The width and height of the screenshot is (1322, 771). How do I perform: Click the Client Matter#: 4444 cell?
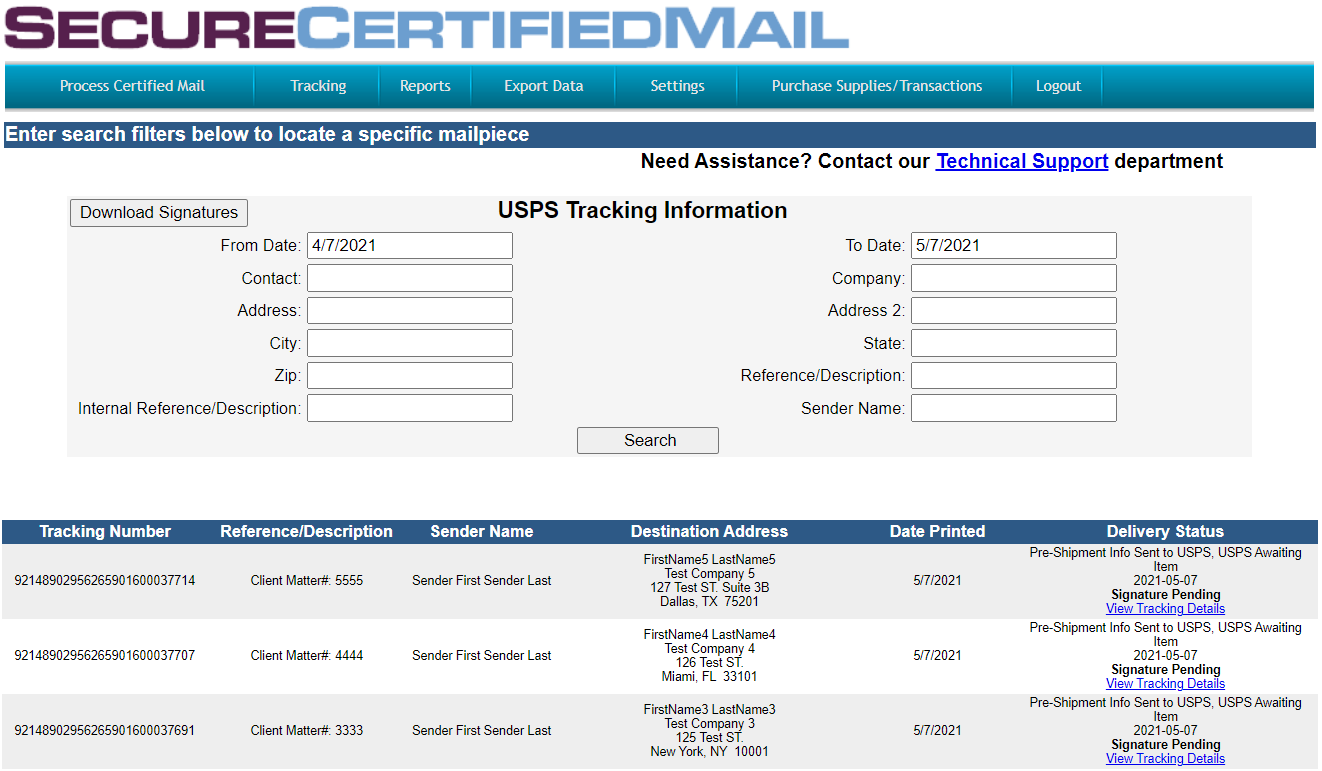coord(307,656)
